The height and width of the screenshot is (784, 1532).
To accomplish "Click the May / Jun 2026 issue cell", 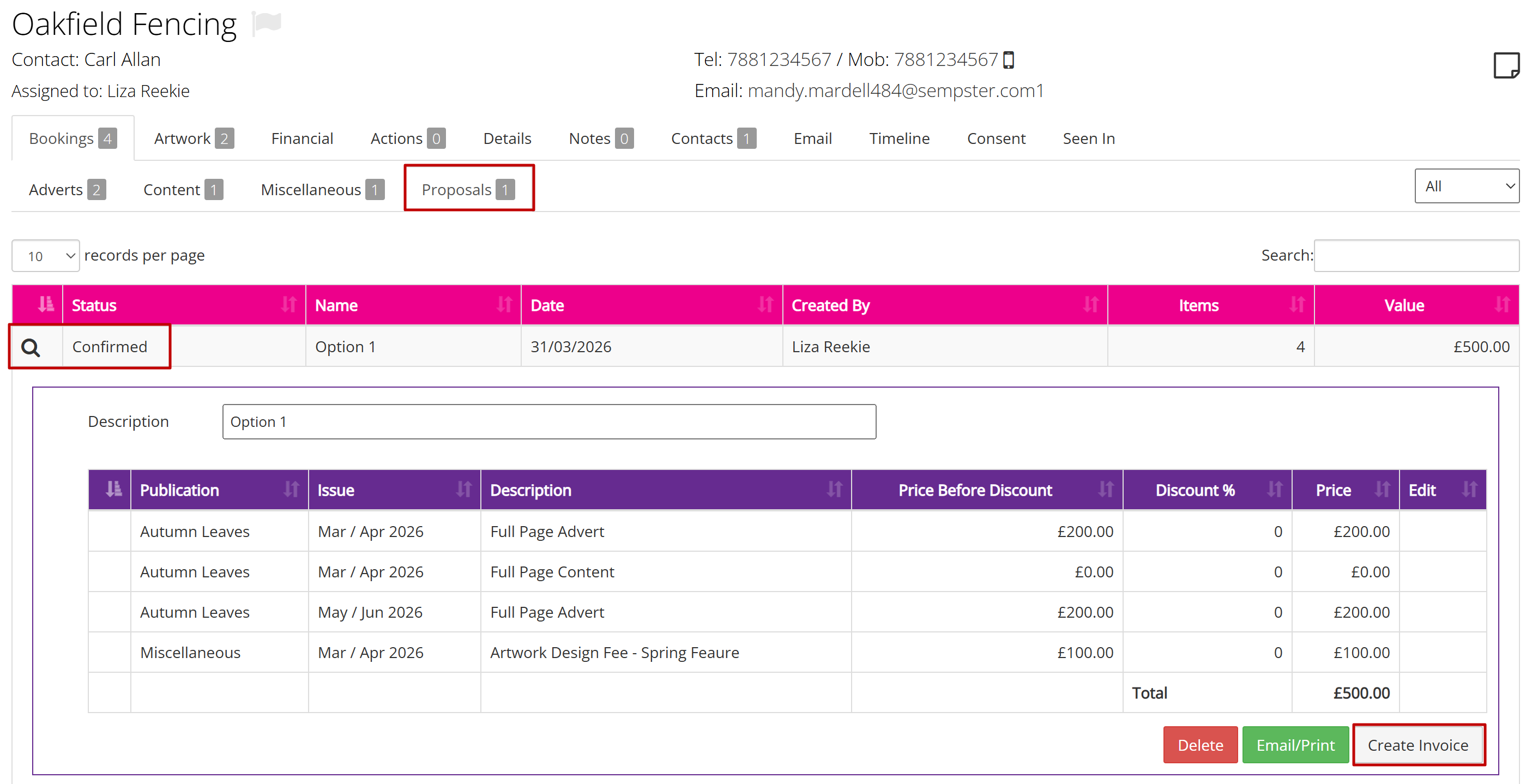I will 394,612.
